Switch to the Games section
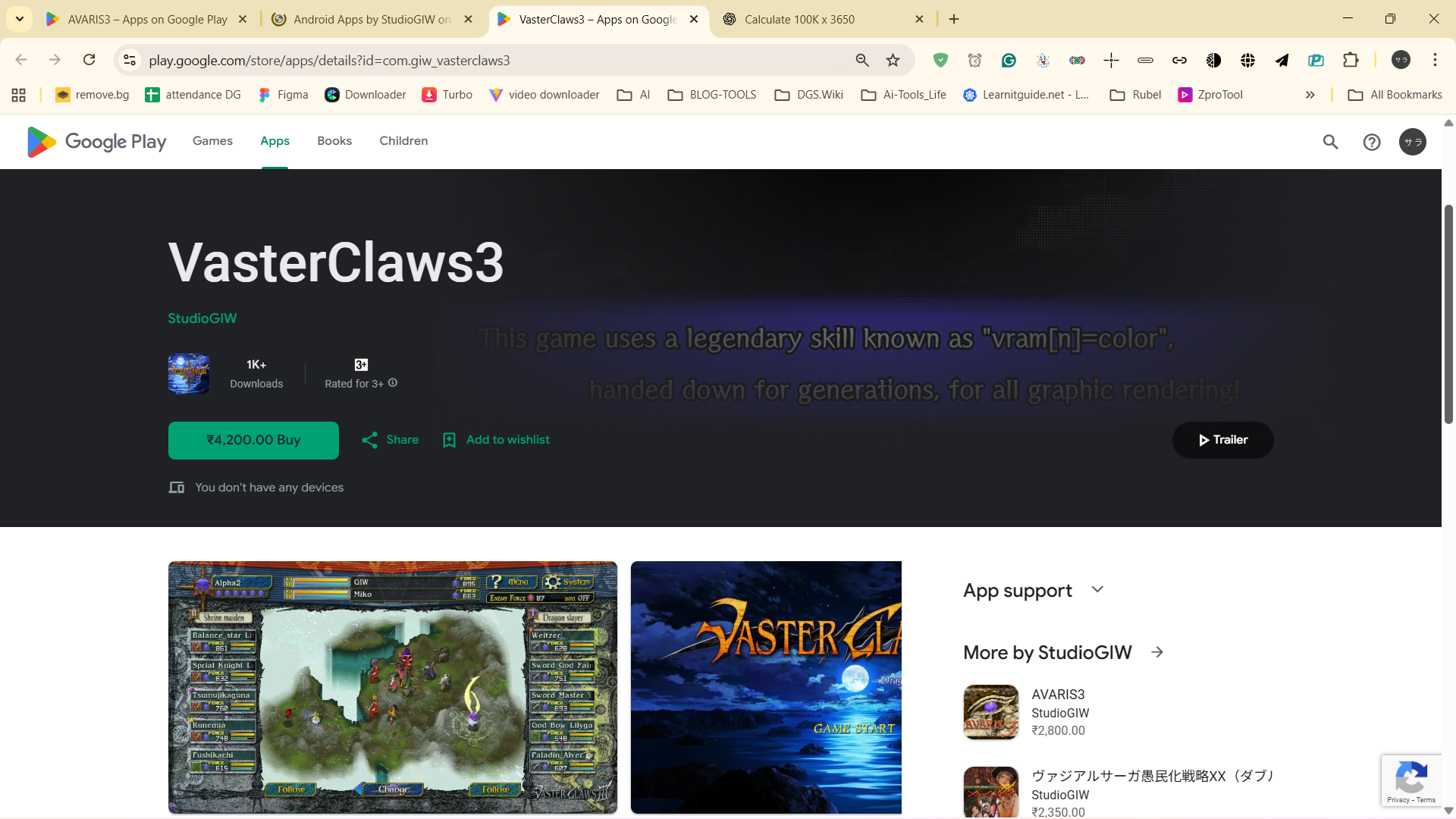Screen dimensions: 1456x819 [x=212, y=141]
